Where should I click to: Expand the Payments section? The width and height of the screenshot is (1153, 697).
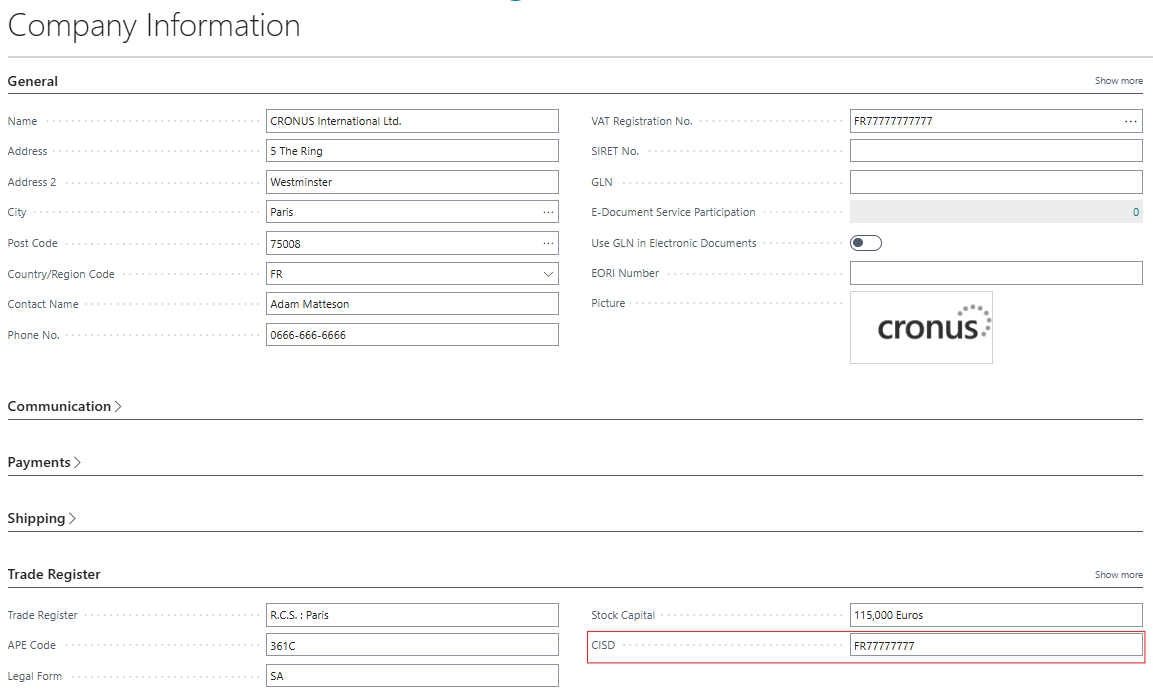tap(44, 462)
